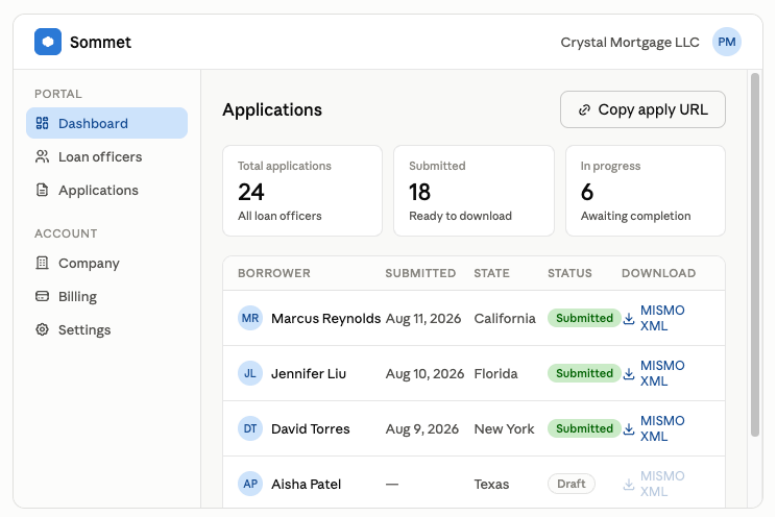The height and width of the screenshot is (517, 775).
Task: Select the In progress stats card
Action: (646, 190)
